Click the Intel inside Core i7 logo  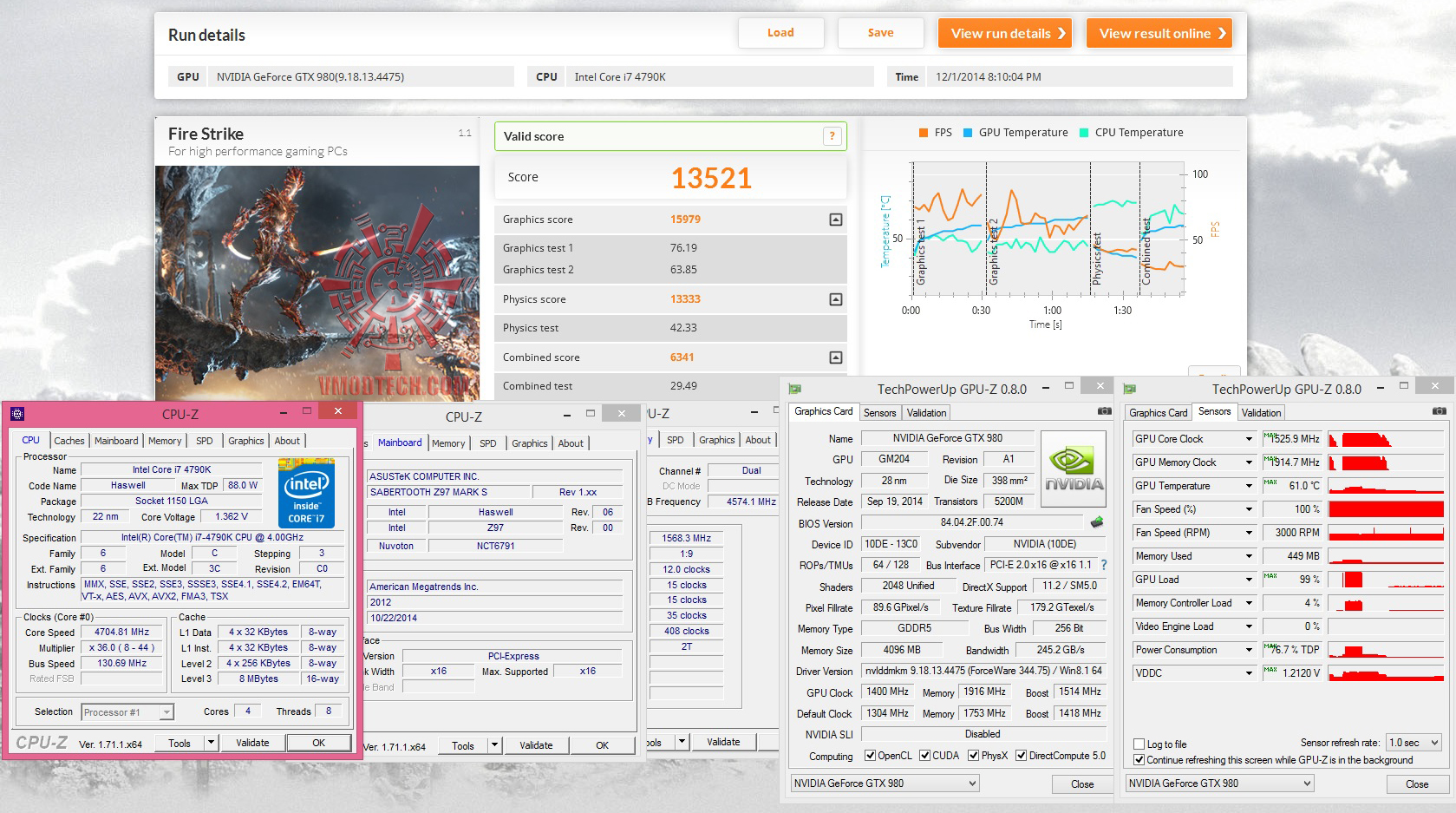306,494
